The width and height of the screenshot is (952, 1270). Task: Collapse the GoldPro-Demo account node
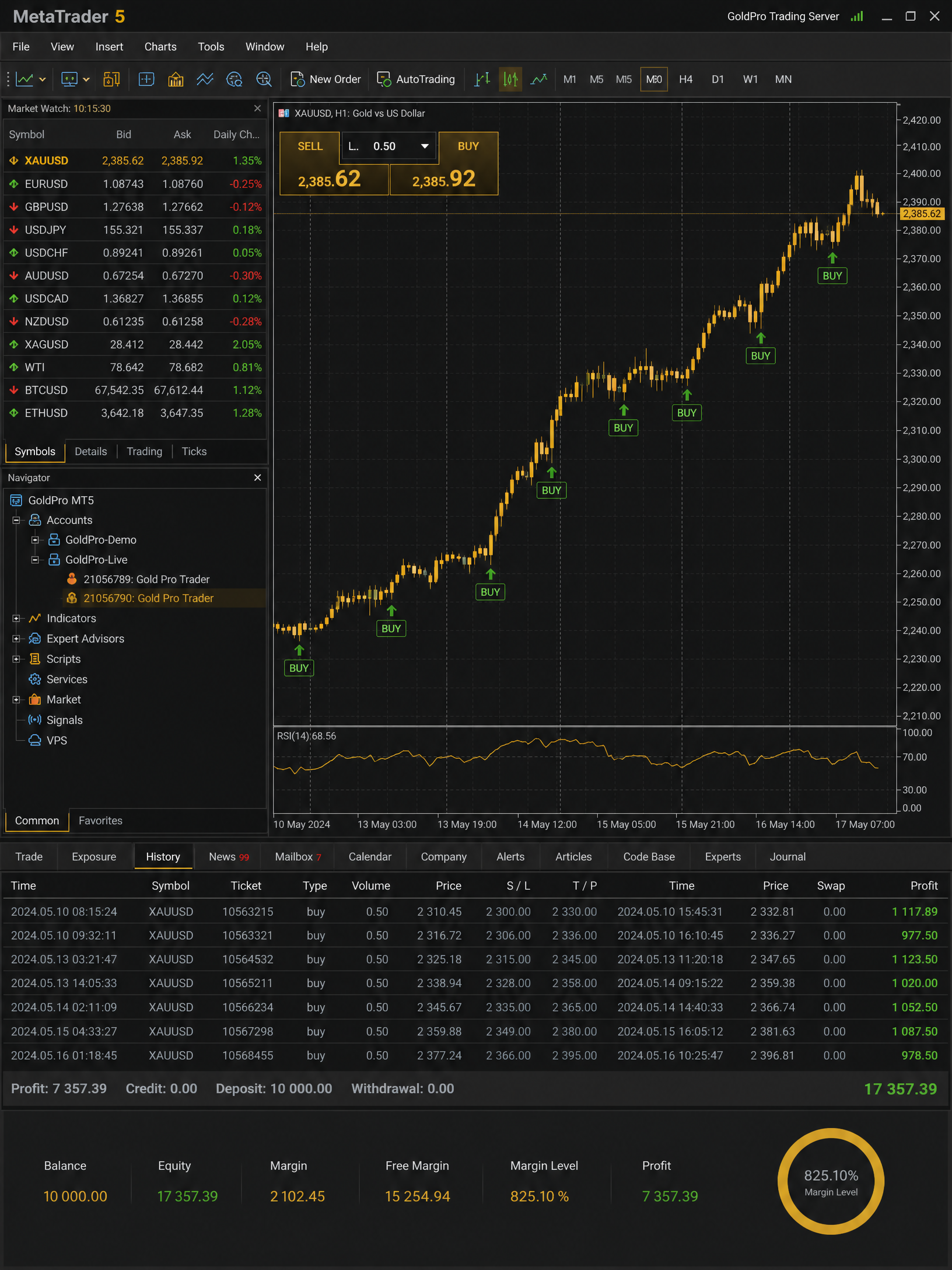click(35, 540)
